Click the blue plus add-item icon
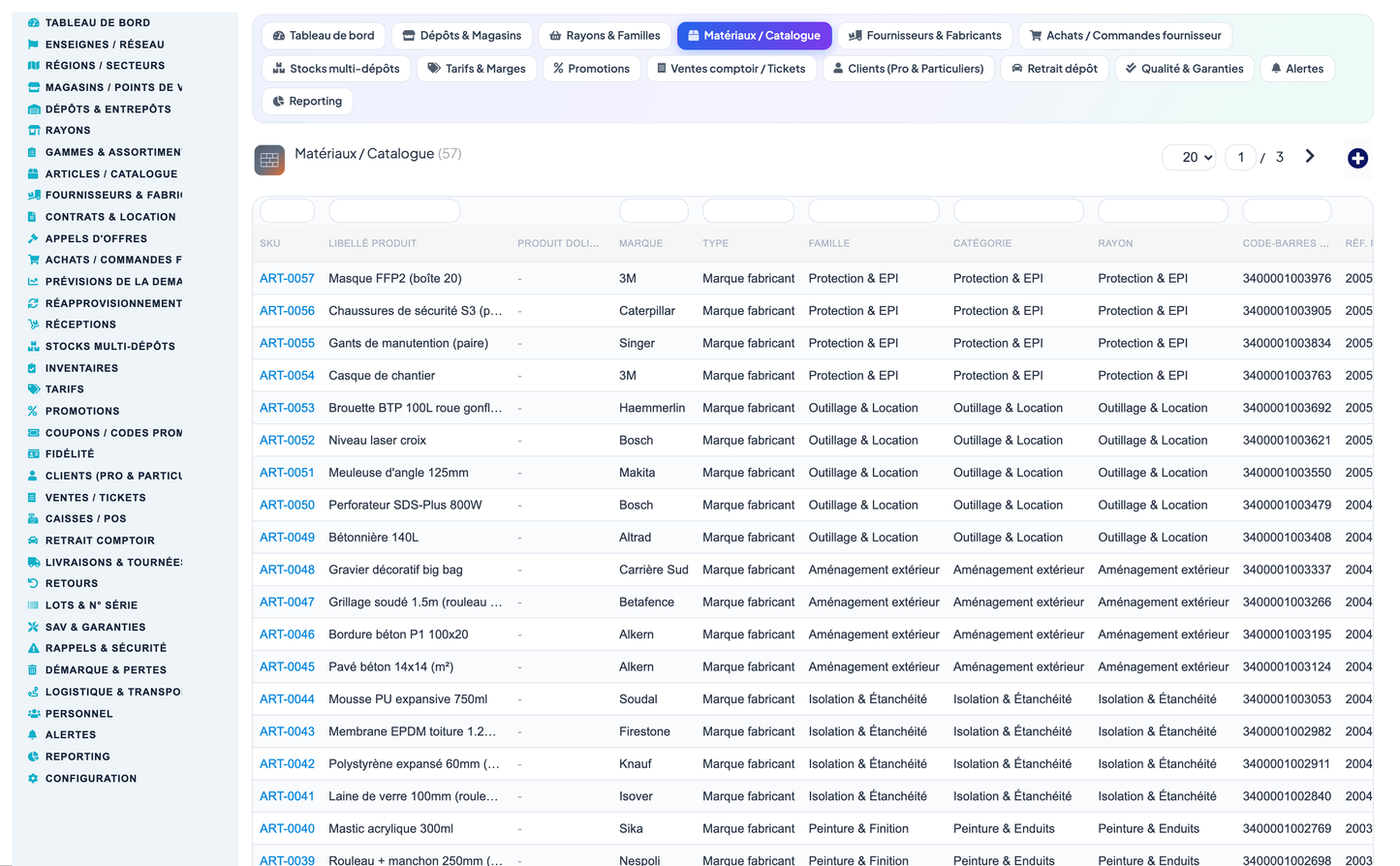1400x866 pixels. click(1357, 158)
